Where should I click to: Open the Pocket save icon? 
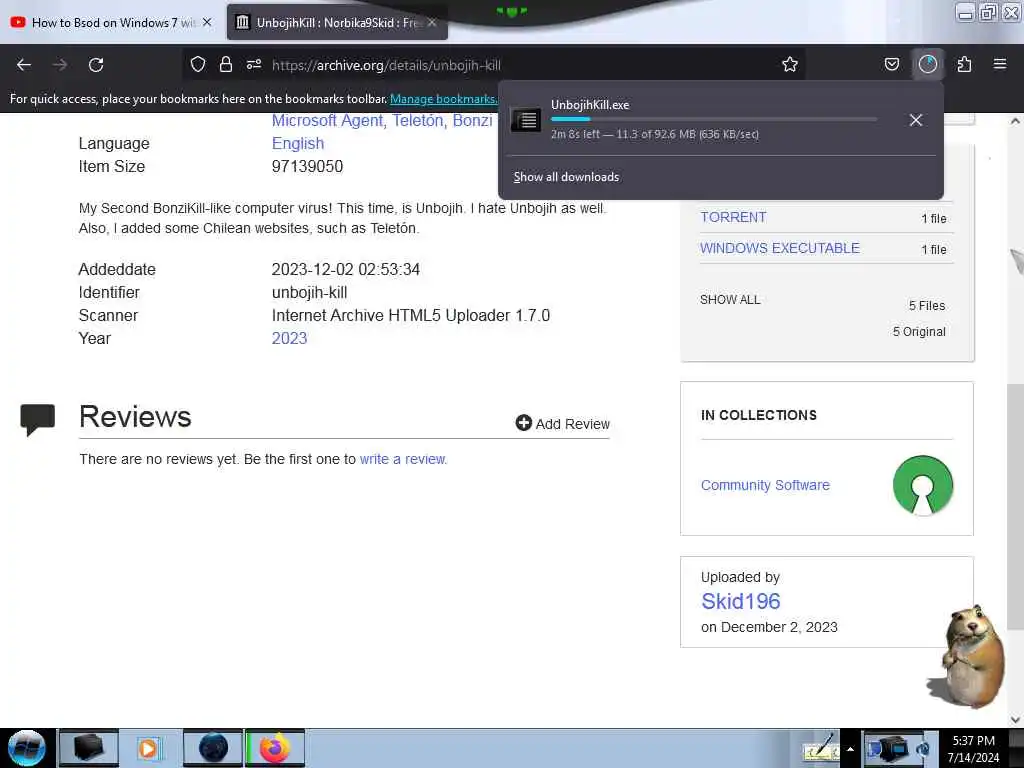891,64
